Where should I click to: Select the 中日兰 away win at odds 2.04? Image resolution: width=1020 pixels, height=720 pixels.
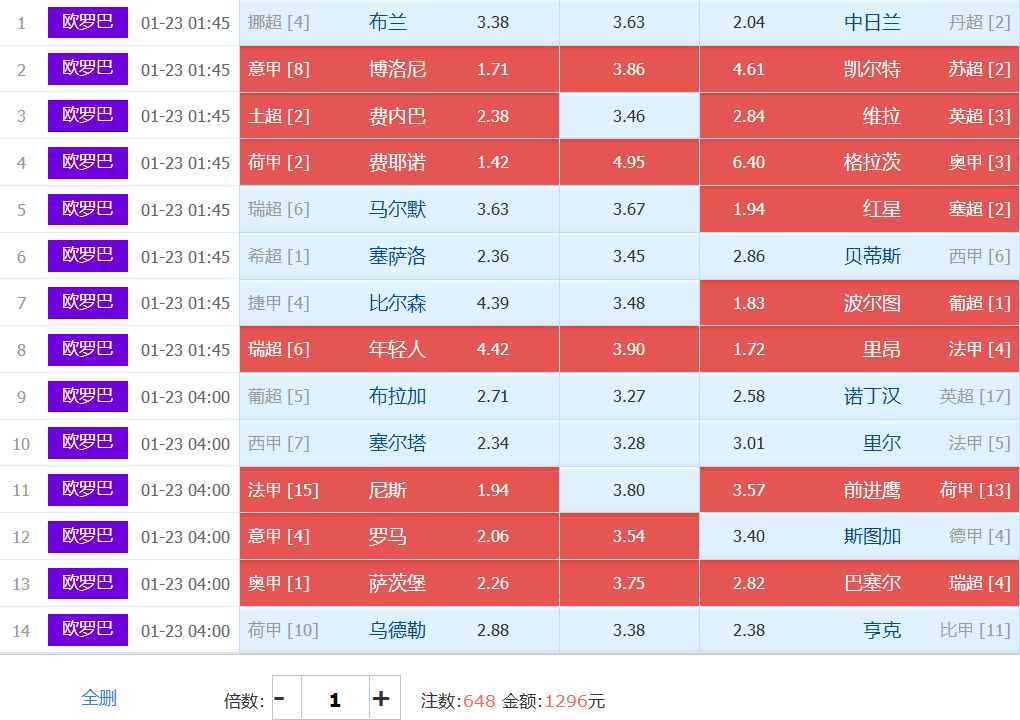point(859,23)
